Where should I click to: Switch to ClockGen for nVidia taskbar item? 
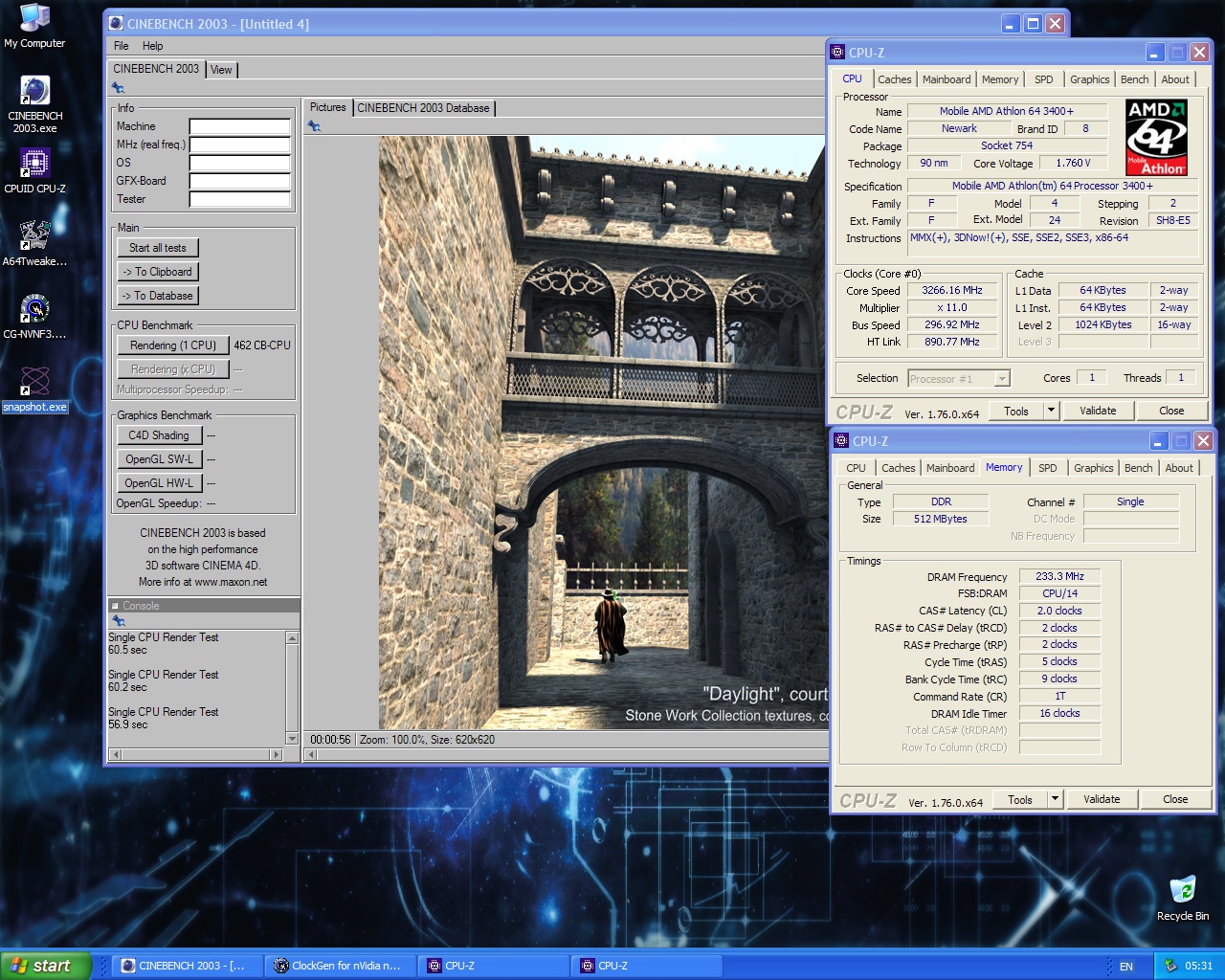coord(342,966)
